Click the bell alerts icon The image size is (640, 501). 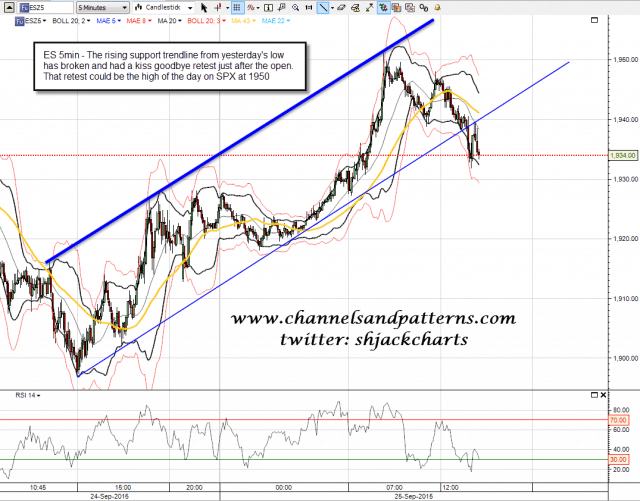[x=438, y=7]
